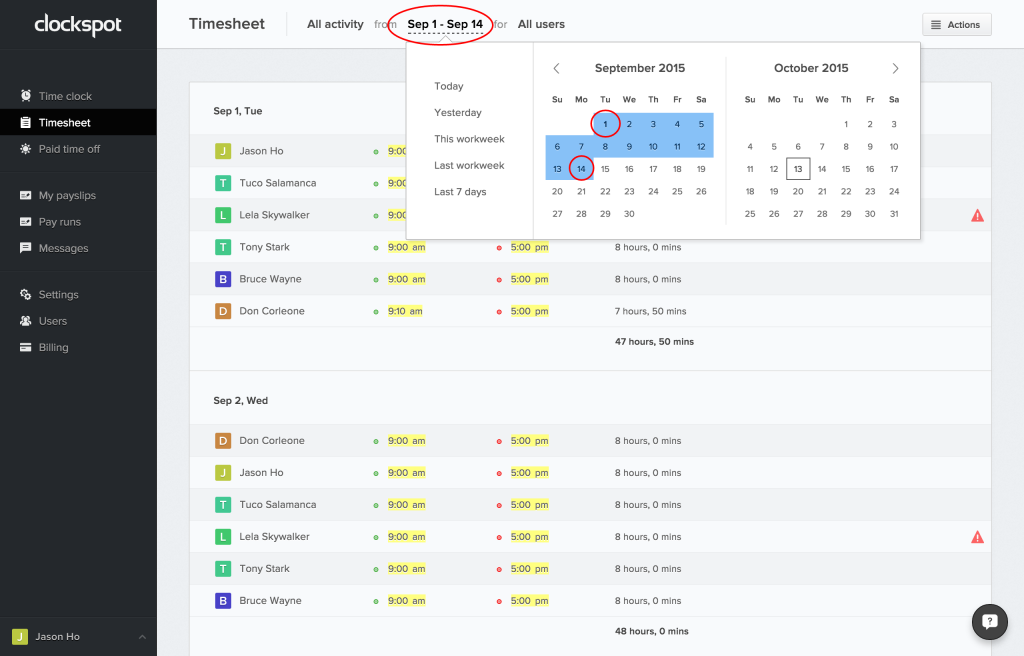This screenshot has height=656, width=1024.
Task: Click the Actions button
Action: click(x=956, y=24)
